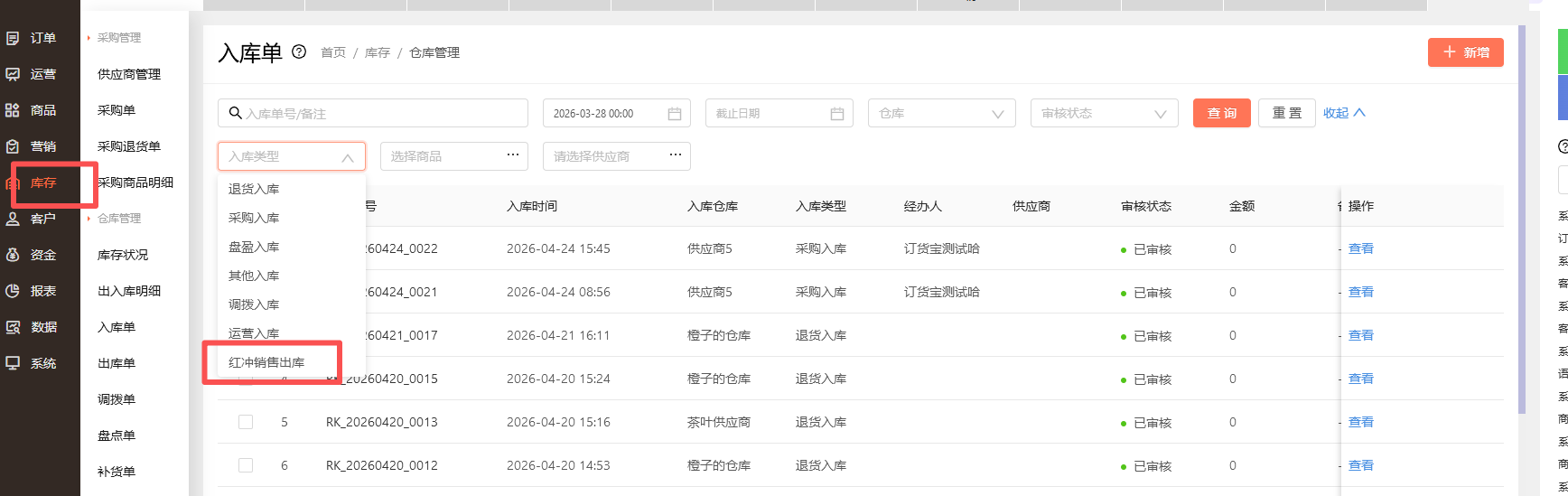Open the 数据 sidebar icon
1568x496 pixels.
click(13, 327)
